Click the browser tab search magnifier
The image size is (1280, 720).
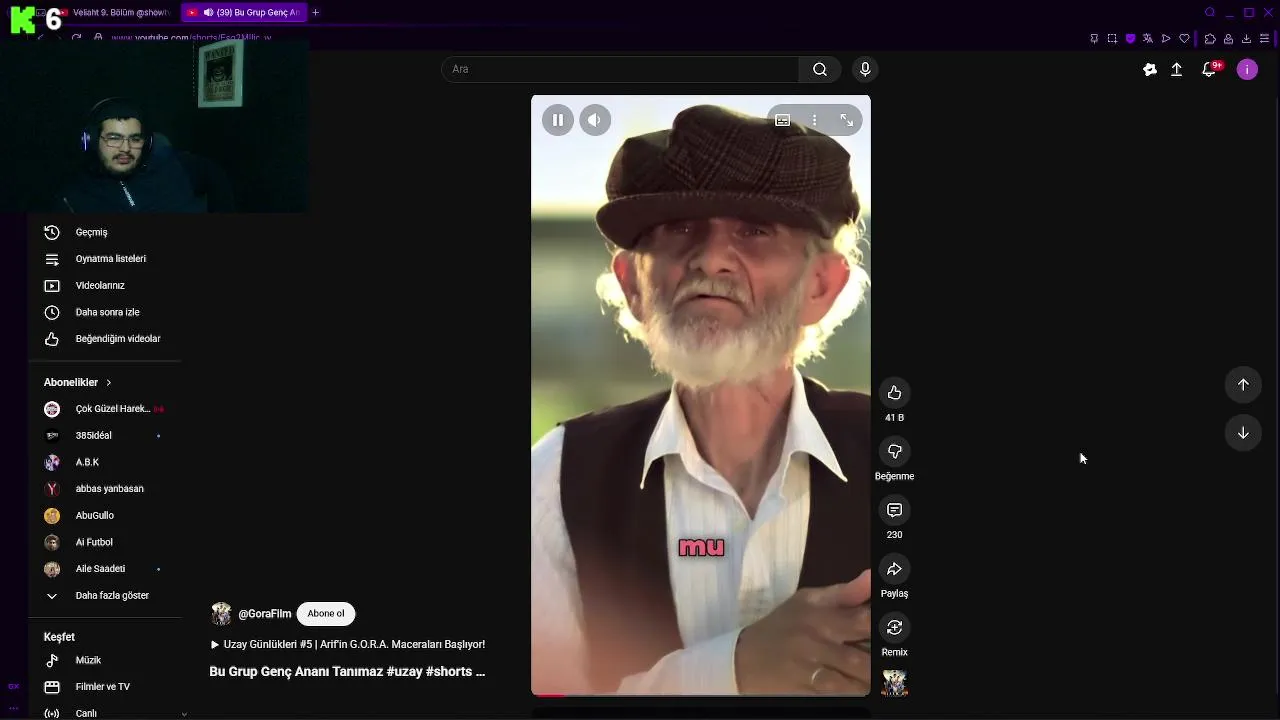(1210, 13)
